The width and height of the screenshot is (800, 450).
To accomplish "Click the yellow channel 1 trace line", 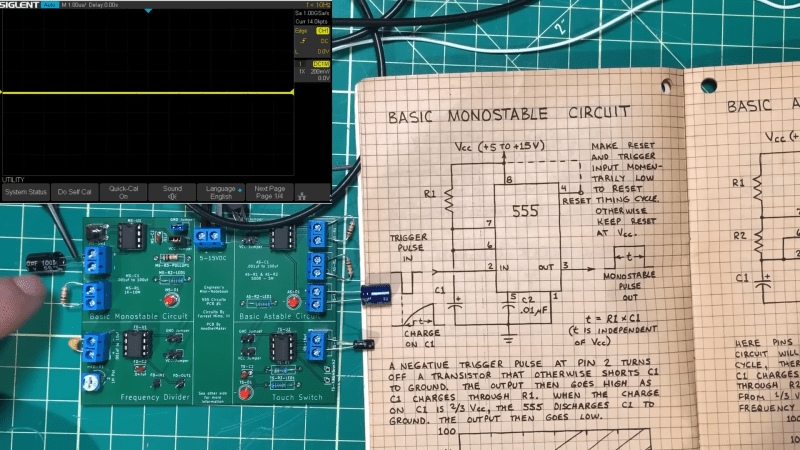I will [x=147, y=92].
